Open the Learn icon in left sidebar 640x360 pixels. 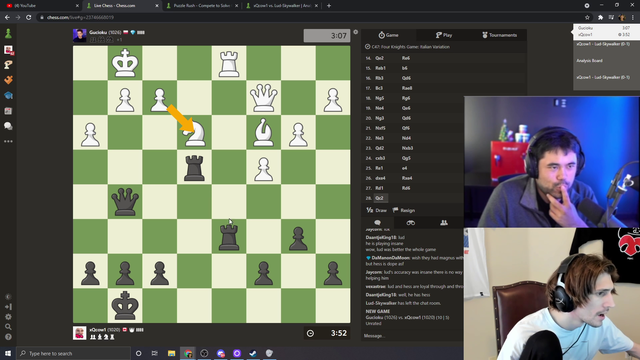click(8, 96)
